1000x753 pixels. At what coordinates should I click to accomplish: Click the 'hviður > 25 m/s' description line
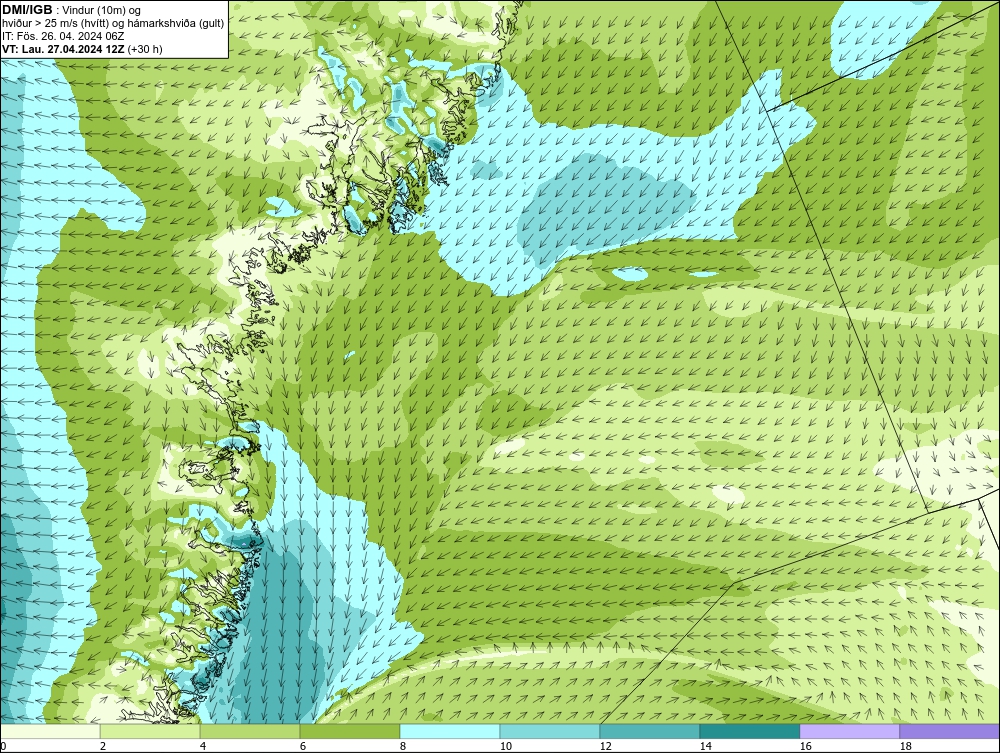tap(113, 24)
